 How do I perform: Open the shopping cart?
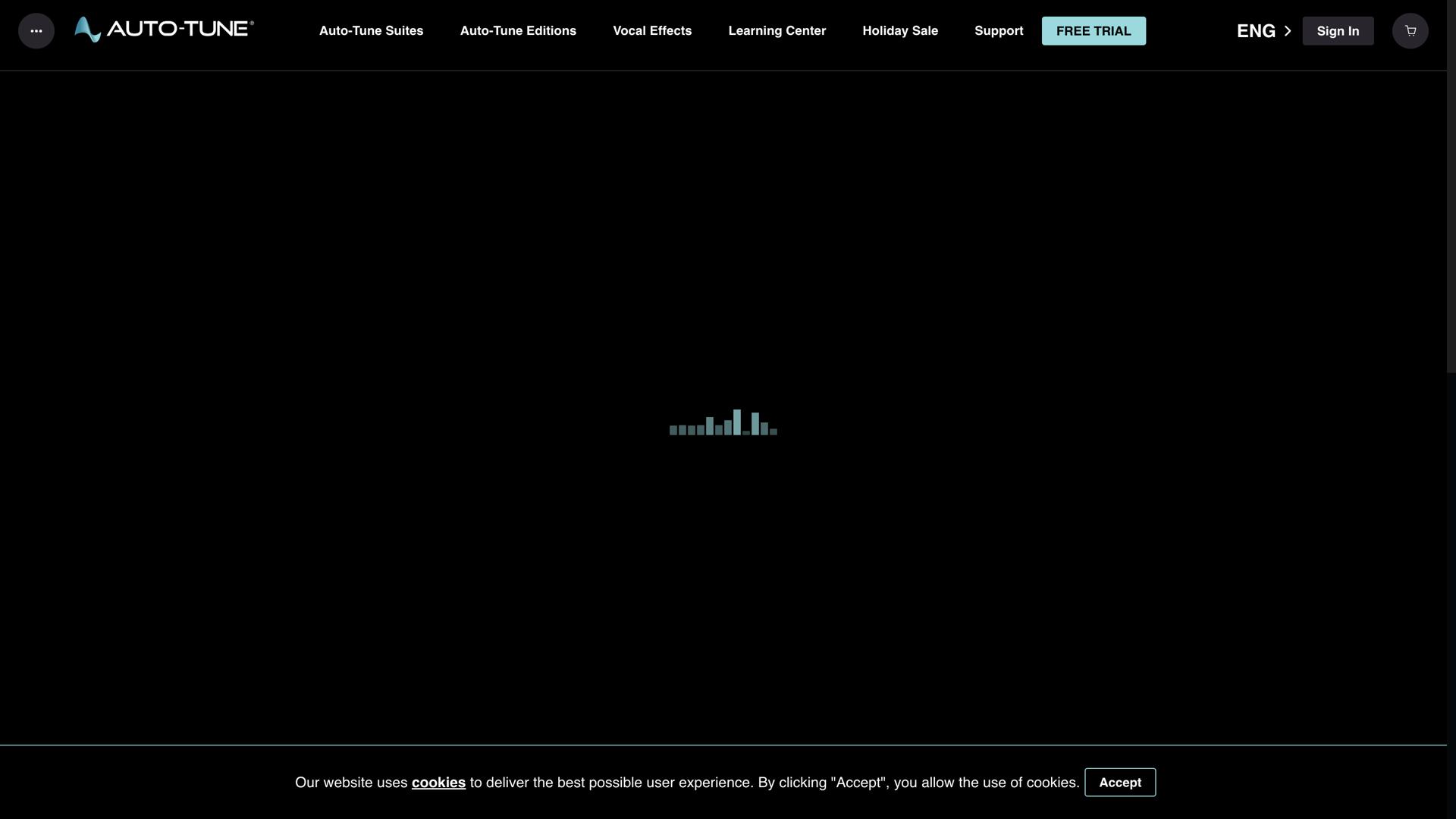coord(1410,31)
